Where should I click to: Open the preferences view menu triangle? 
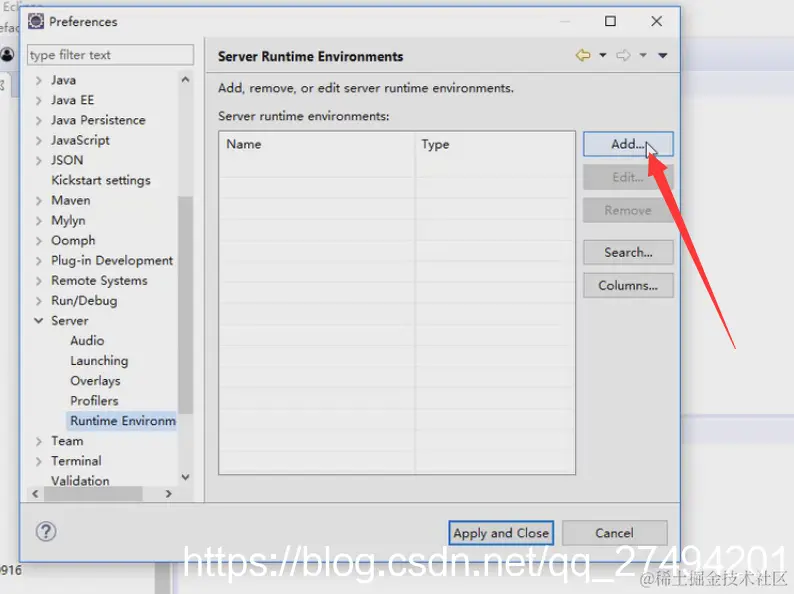click(662, 56)
